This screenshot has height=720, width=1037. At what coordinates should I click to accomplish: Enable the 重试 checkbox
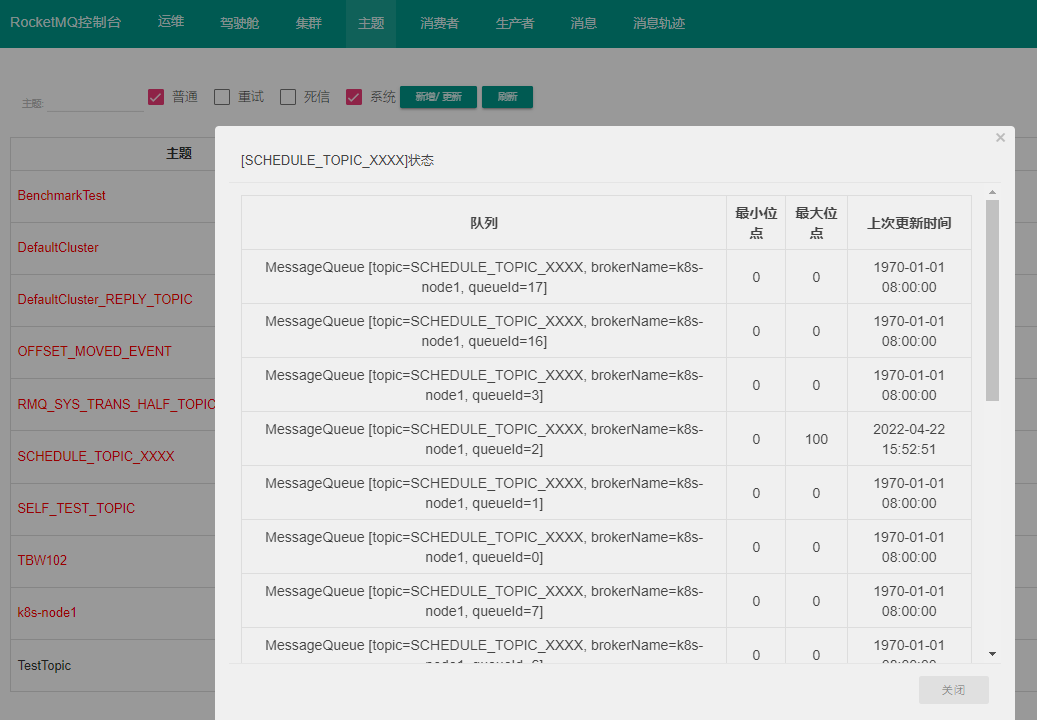pyautogui.click(x=222, y=97)
